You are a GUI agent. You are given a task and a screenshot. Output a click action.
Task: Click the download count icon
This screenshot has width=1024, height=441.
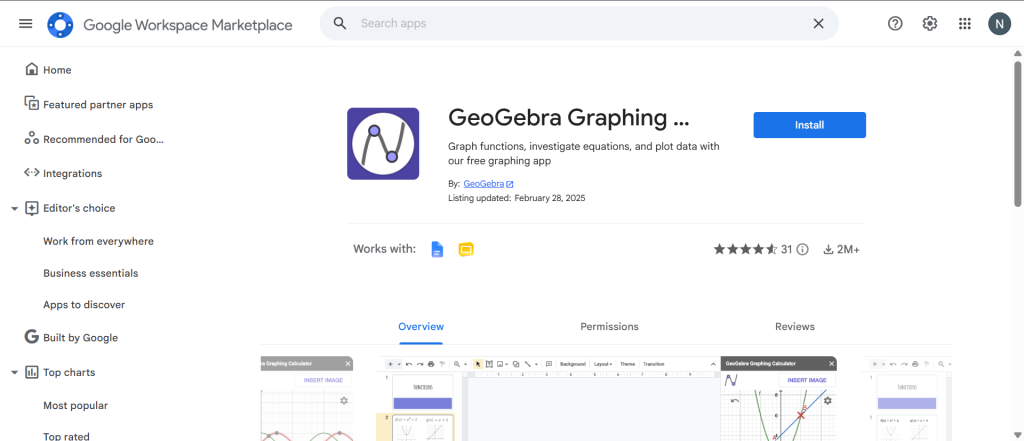coord(828,249)
